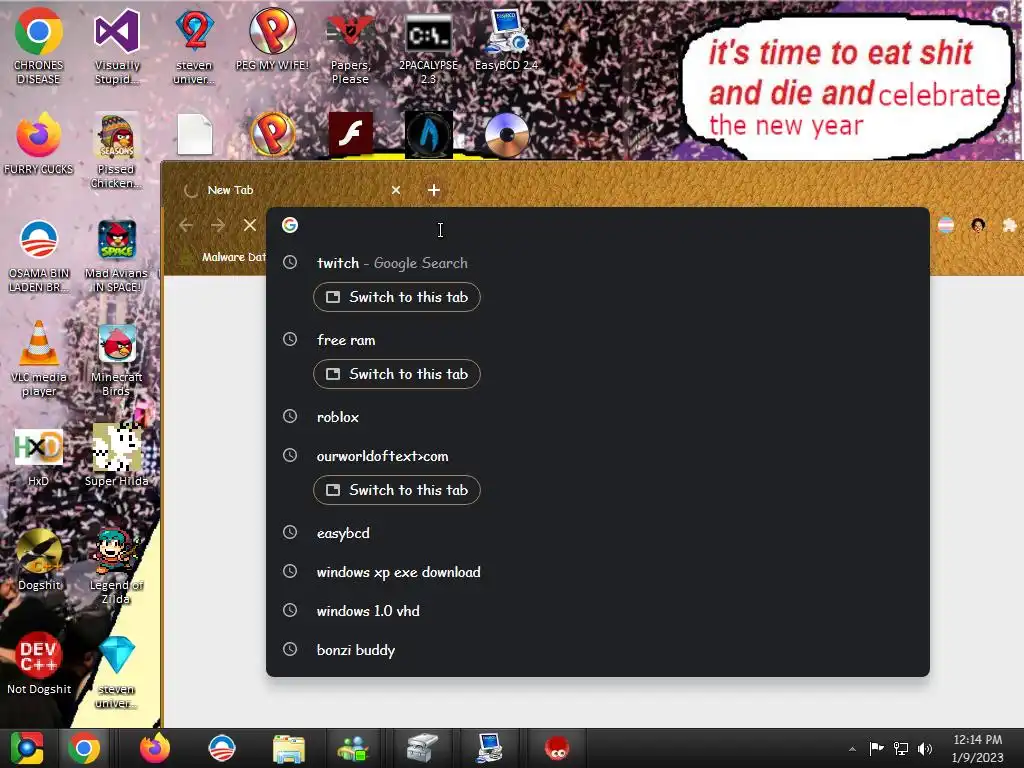Select windows 1.0 vhd suggestion
This screenshot has width=1024, height=768.
click(598, 611)
